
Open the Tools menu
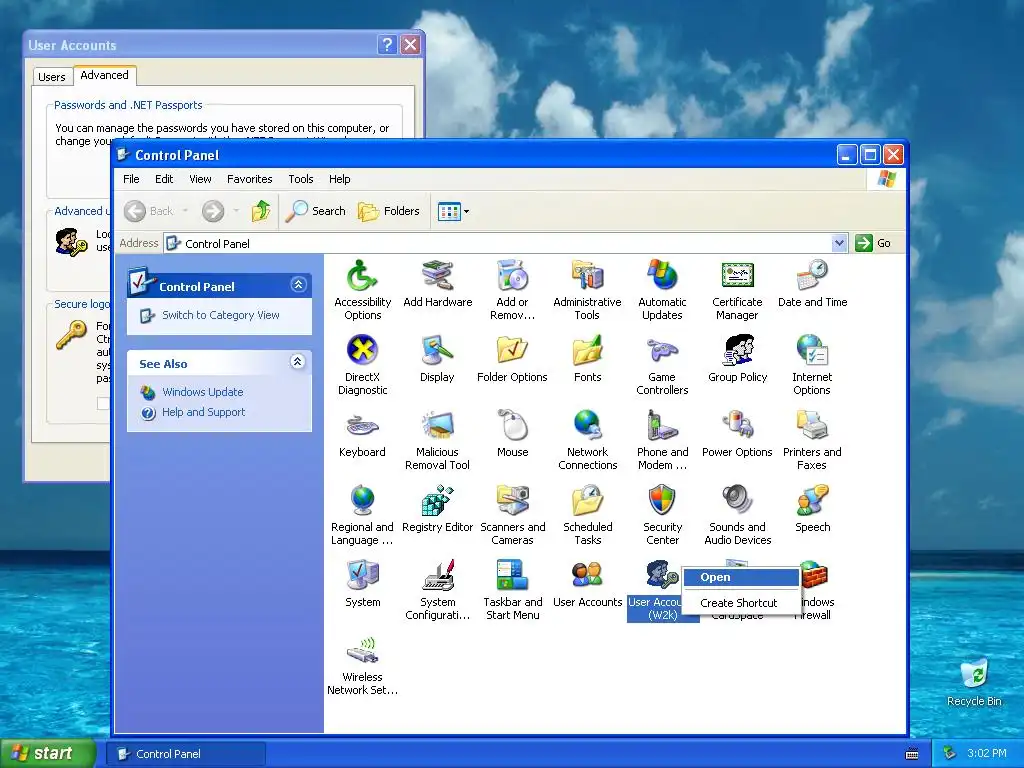[x=301, y=179]
